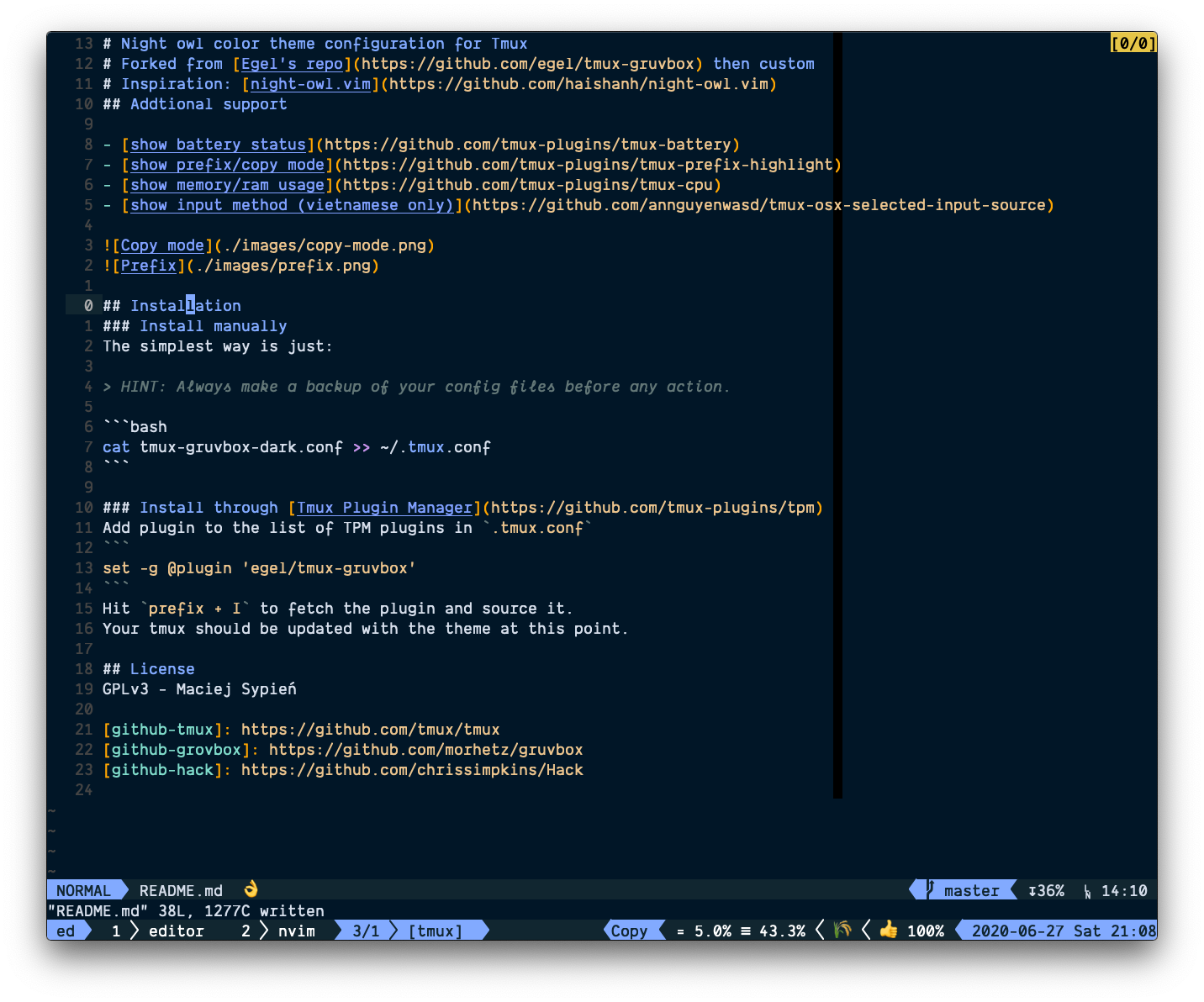Click the https://github.com/chrissimpkins/Hack URL
The image size is (1204, 1002).
412,770
